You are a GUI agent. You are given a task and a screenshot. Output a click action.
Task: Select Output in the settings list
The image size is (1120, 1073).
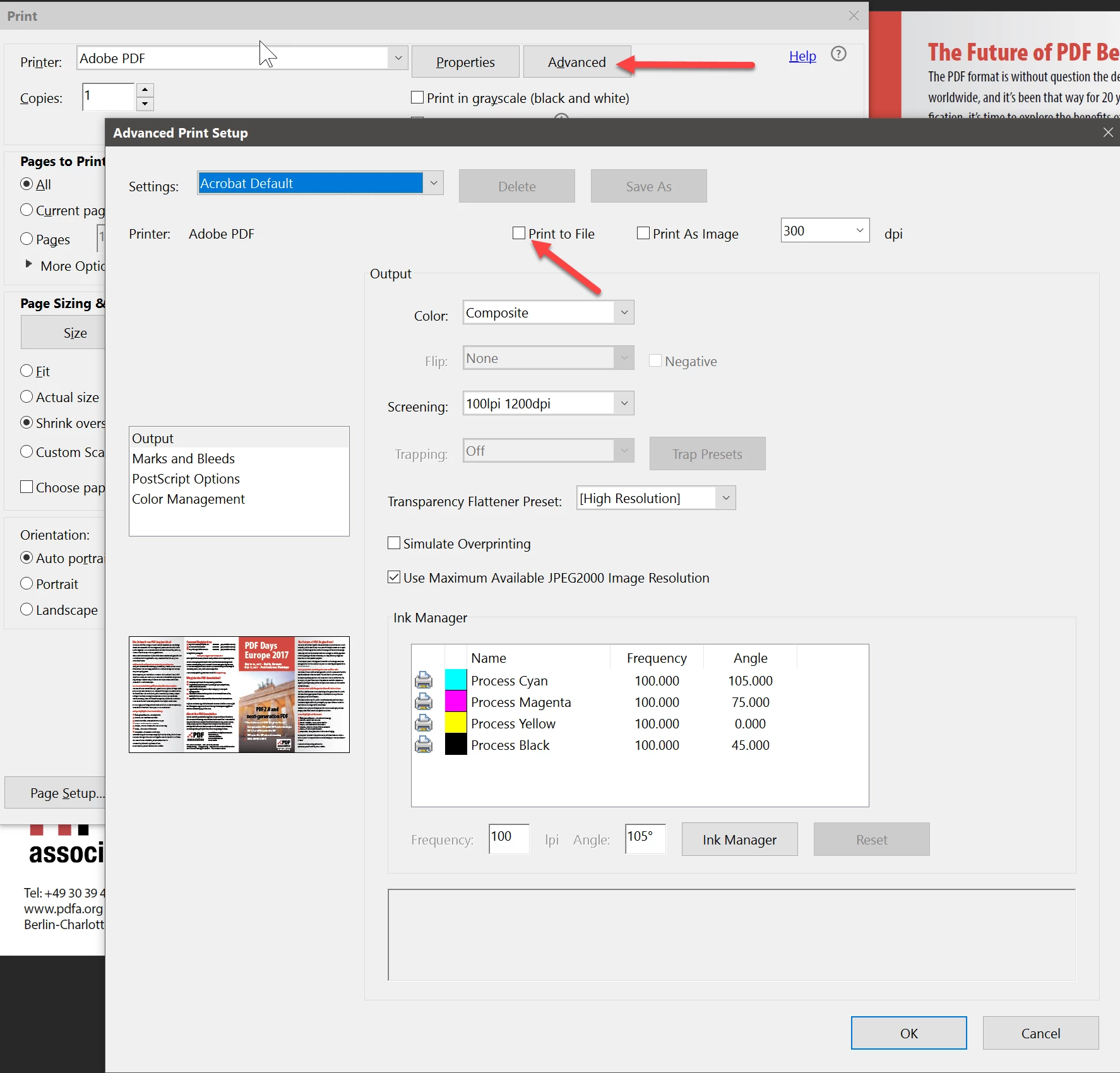pos(239,438)
